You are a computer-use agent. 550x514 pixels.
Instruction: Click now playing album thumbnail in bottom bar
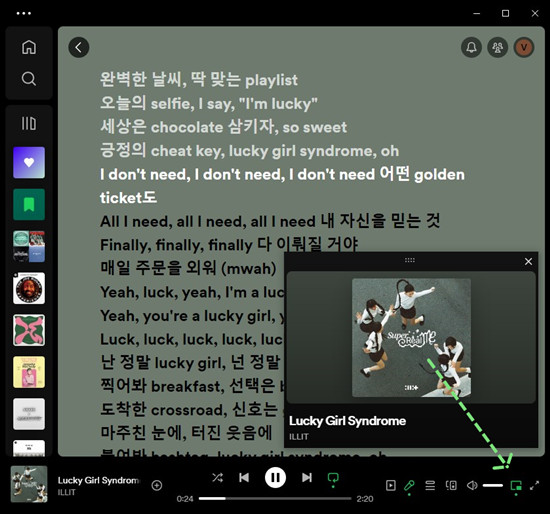(x=29, y=484)
